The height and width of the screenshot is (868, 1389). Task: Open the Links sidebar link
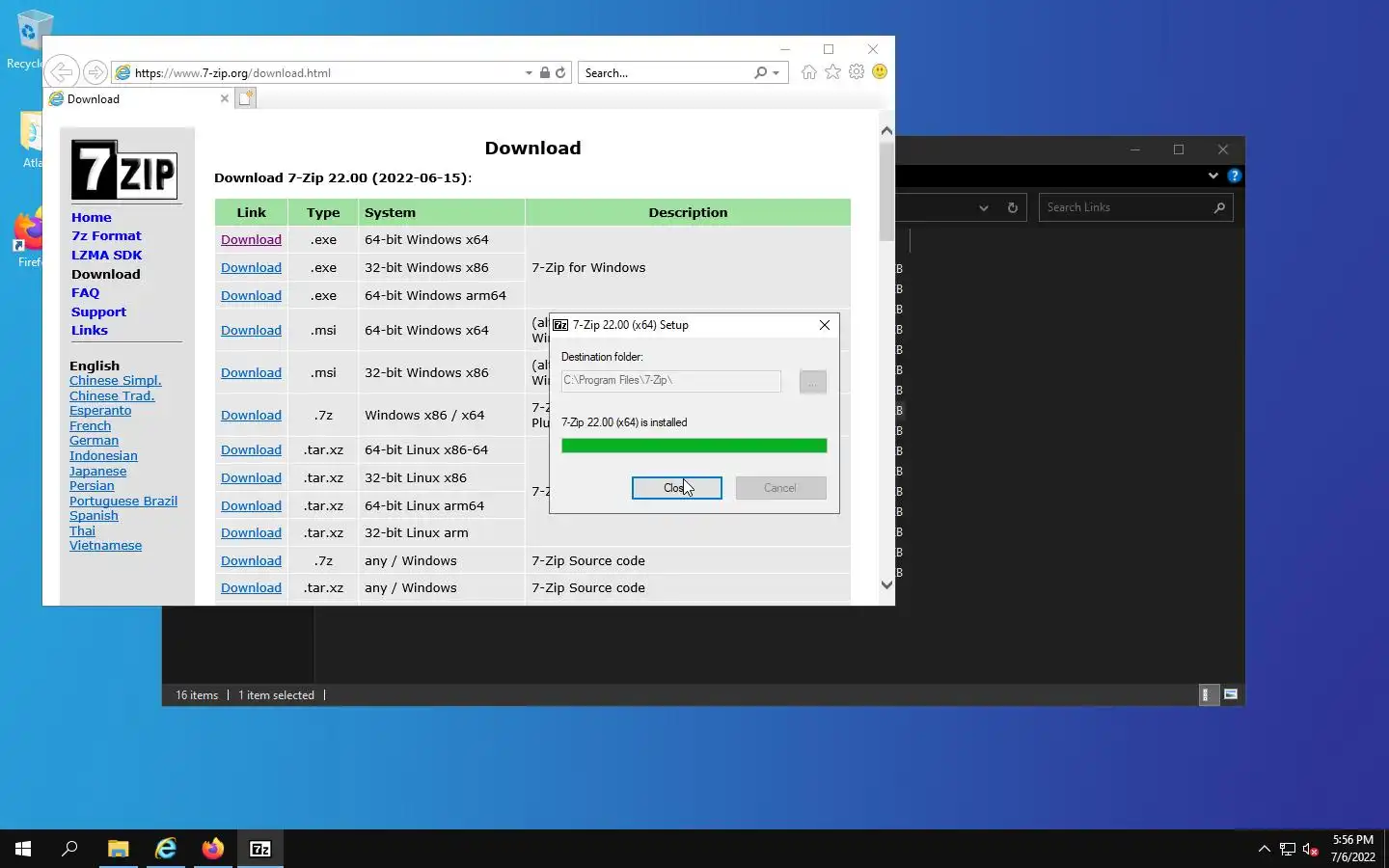(x=90, y=330)
